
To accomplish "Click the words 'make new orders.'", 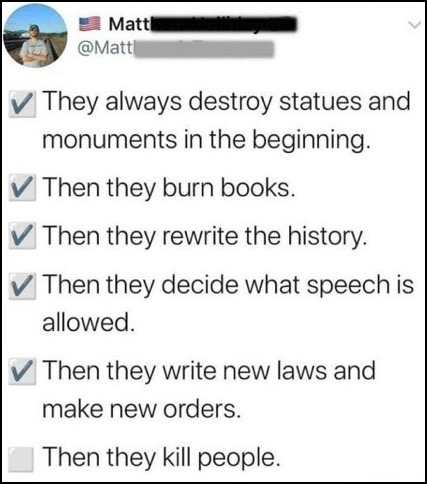I will pos(142,409).
